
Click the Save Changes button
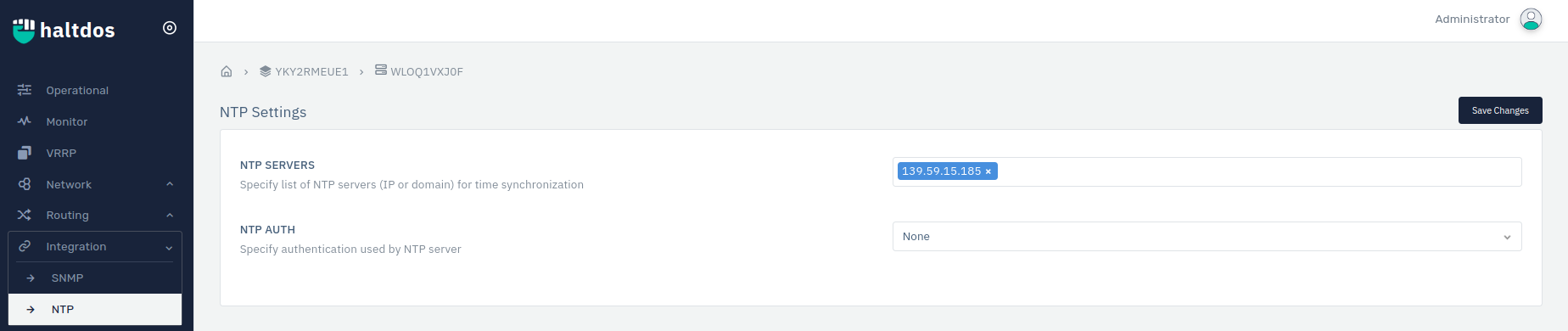pos(1500,110)
